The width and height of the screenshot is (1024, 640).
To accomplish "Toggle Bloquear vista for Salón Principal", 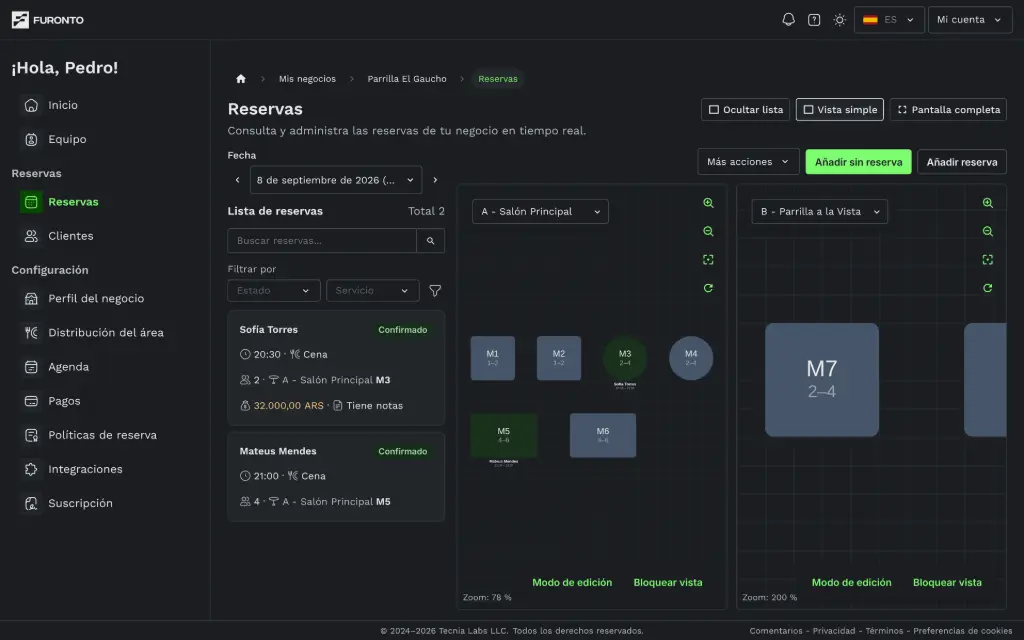I will (668, 583).
